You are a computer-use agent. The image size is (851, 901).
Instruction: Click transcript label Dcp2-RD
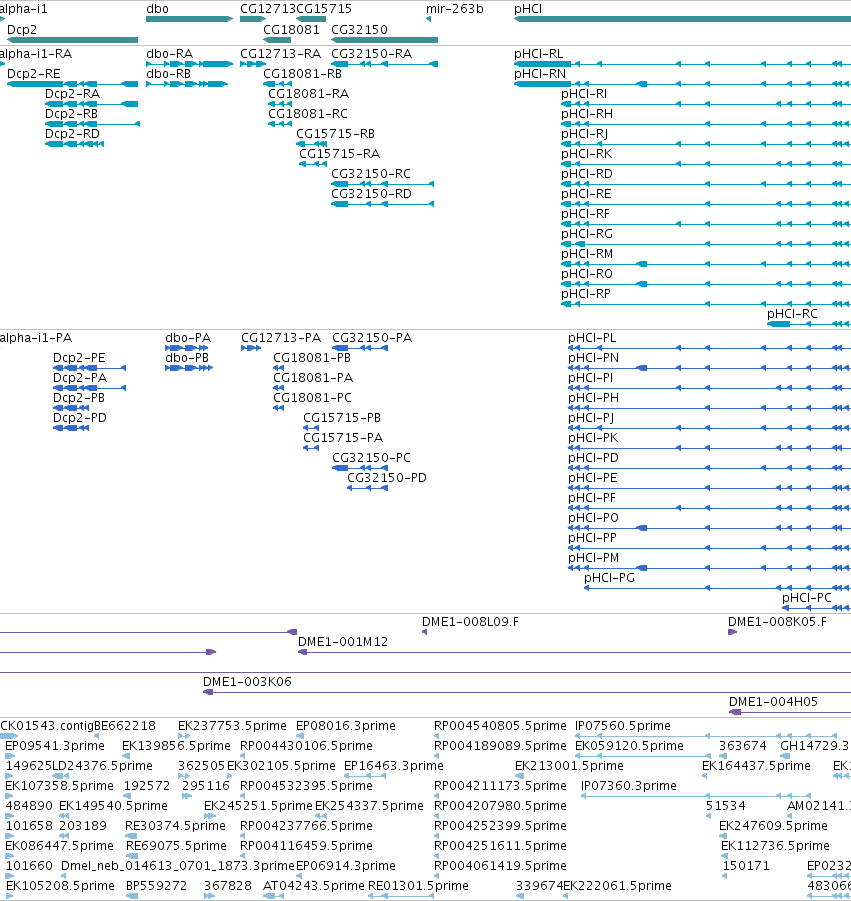(72, 133)
